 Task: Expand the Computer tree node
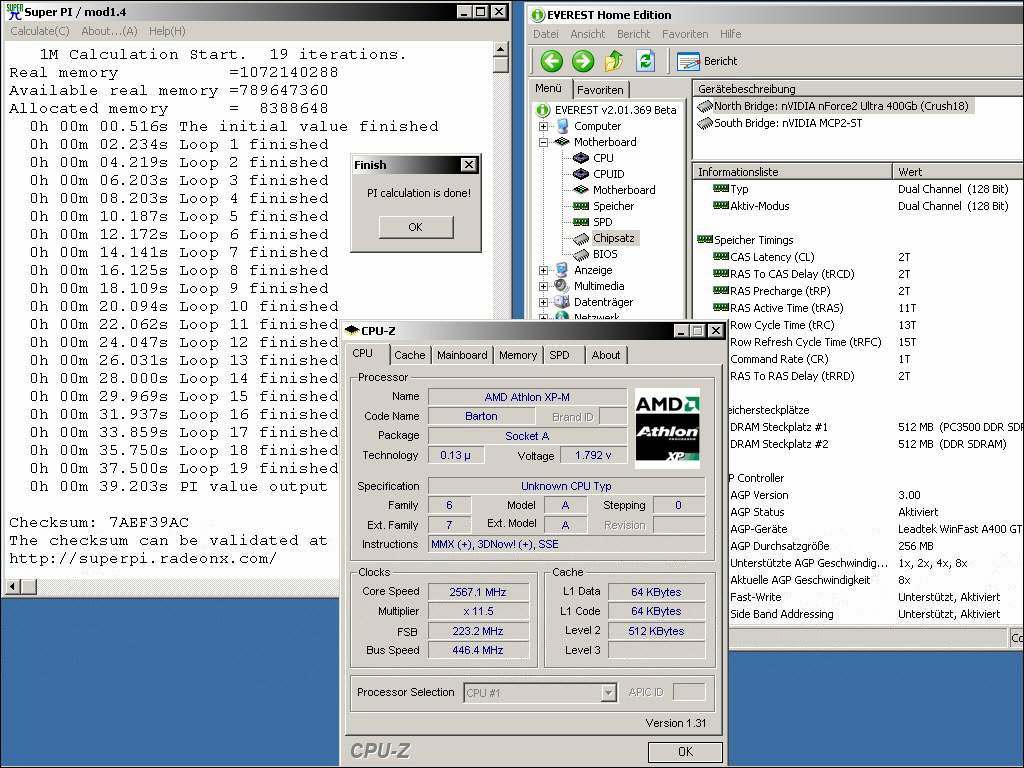point(543,126)
